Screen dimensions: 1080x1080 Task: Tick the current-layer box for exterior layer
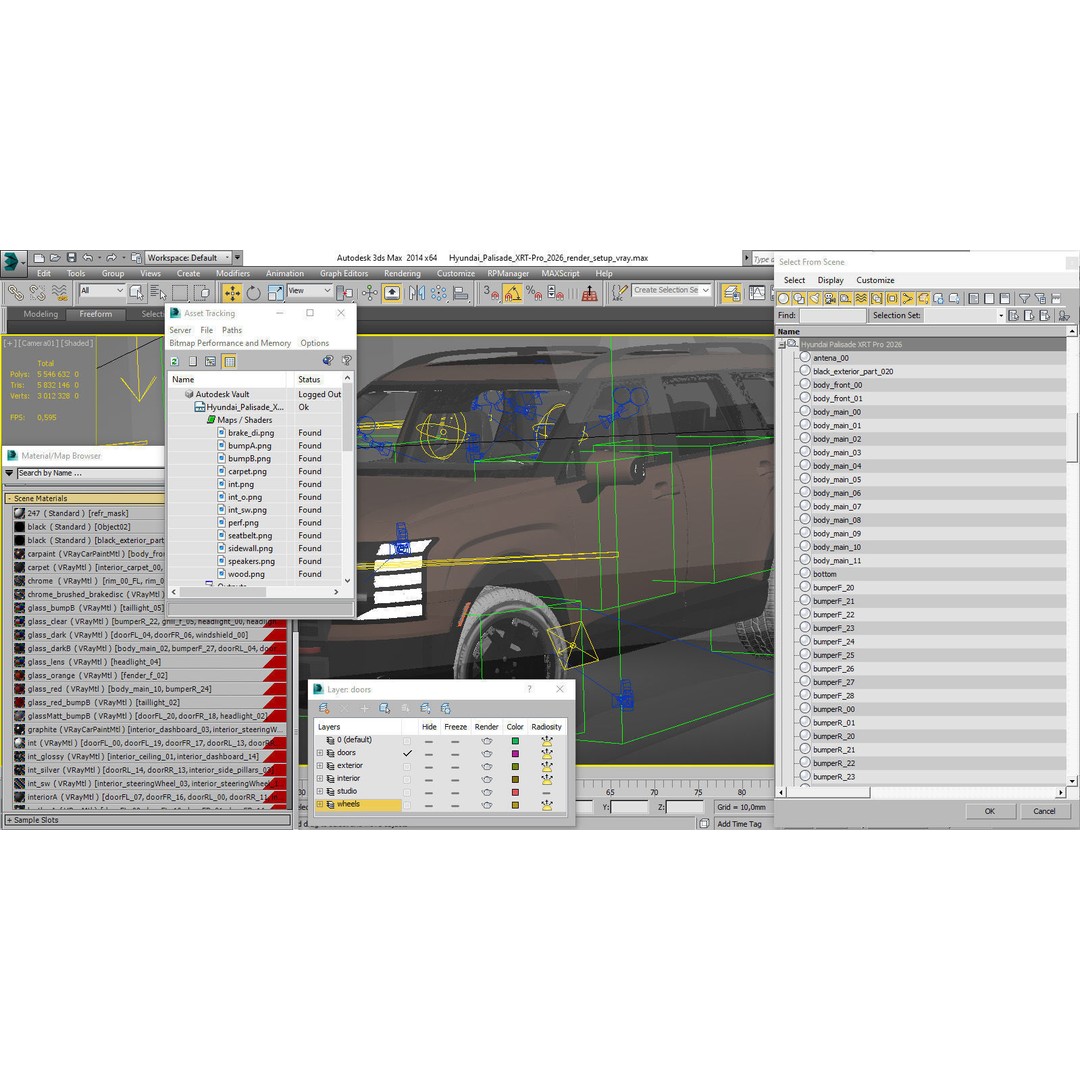pos(407,766)
